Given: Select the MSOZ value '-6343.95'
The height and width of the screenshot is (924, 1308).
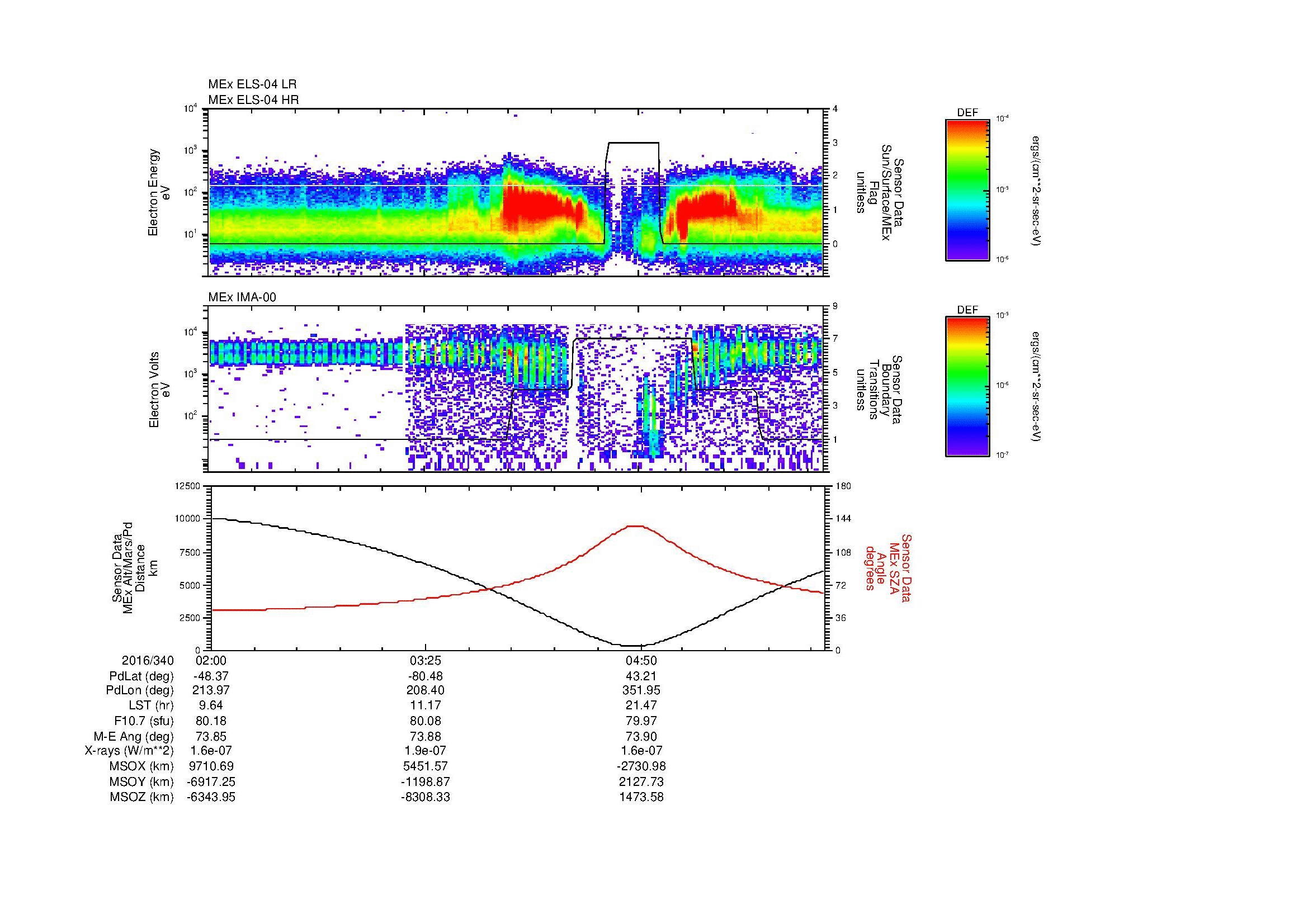Looking at the screenshot, I should [x=211, y=797].
